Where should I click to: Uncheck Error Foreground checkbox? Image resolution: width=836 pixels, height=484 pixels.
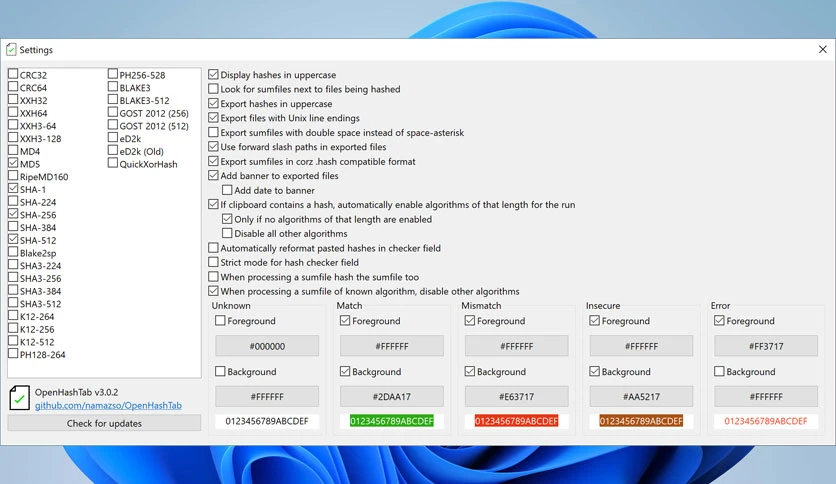pyautogui.click(x=719, y=321)
